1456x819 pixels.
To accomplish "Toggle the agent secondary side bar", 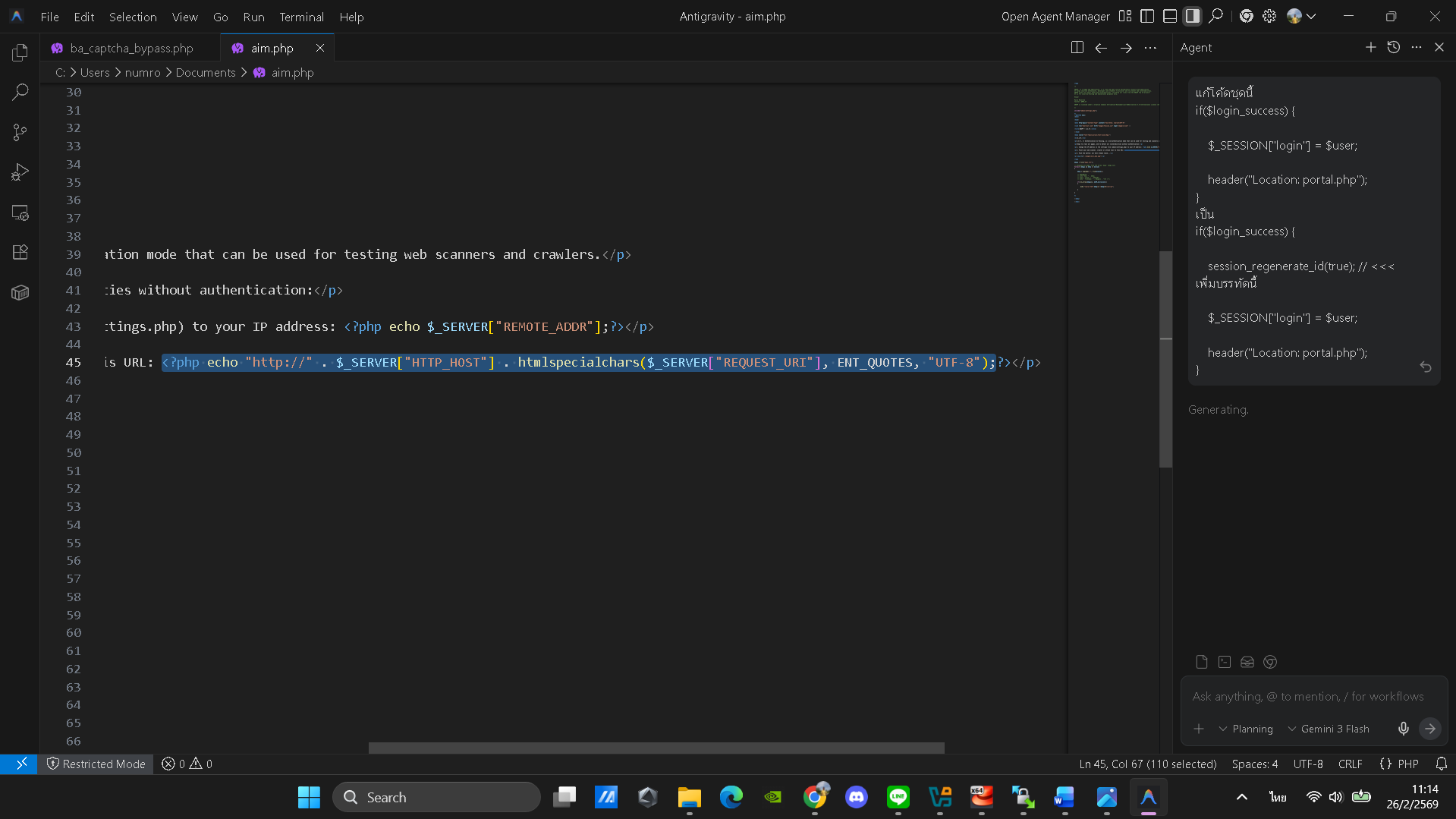I will click(x=1193, y=16).
